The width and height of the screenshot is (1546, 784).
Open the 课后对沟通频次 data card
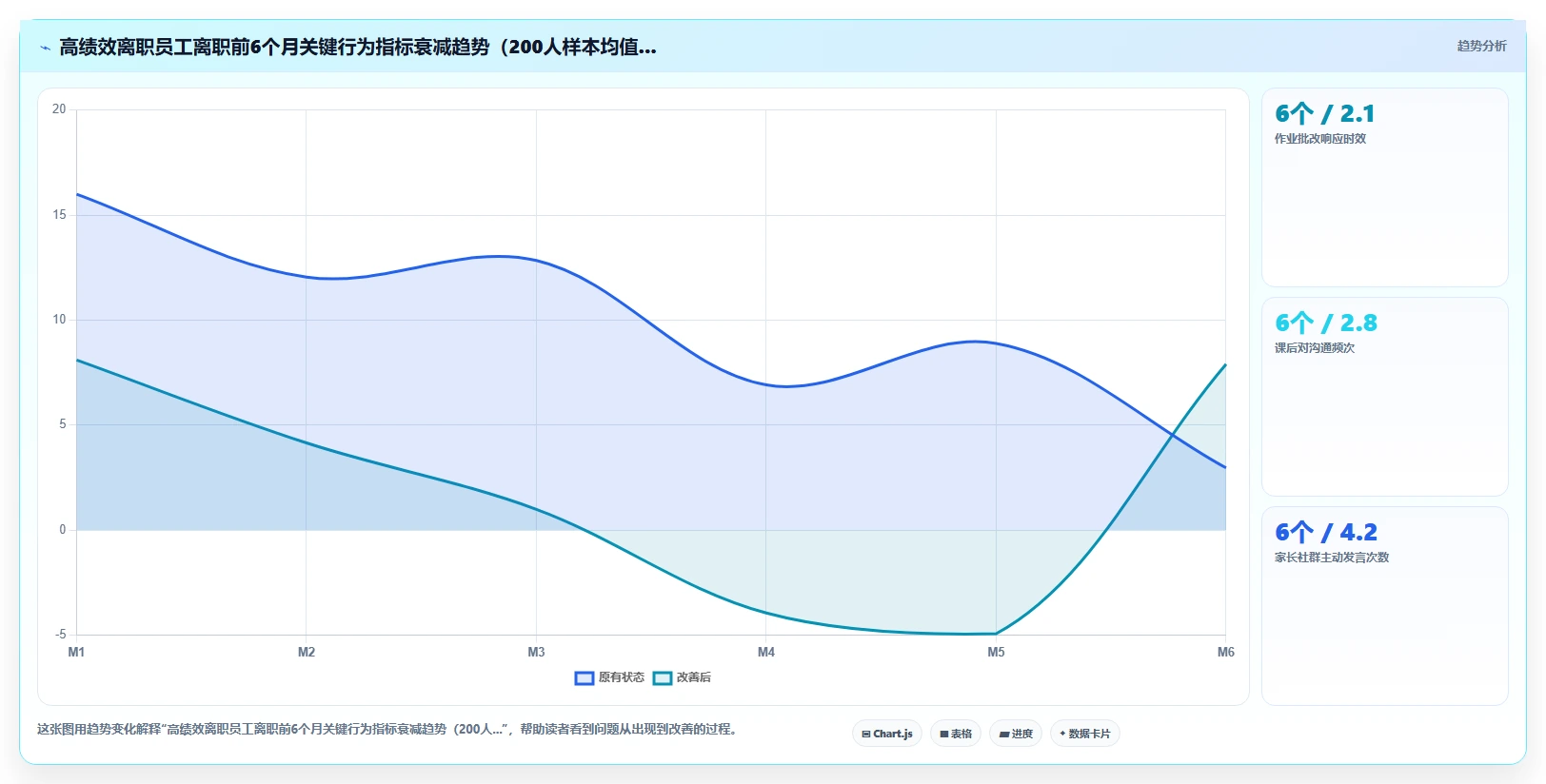(1385, 397)
